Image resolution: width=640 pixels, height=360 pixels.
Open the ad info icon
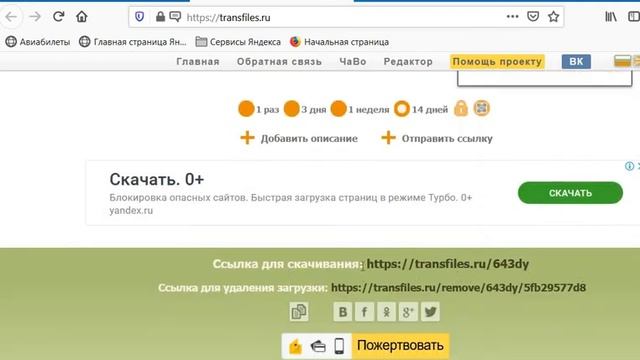629,166
